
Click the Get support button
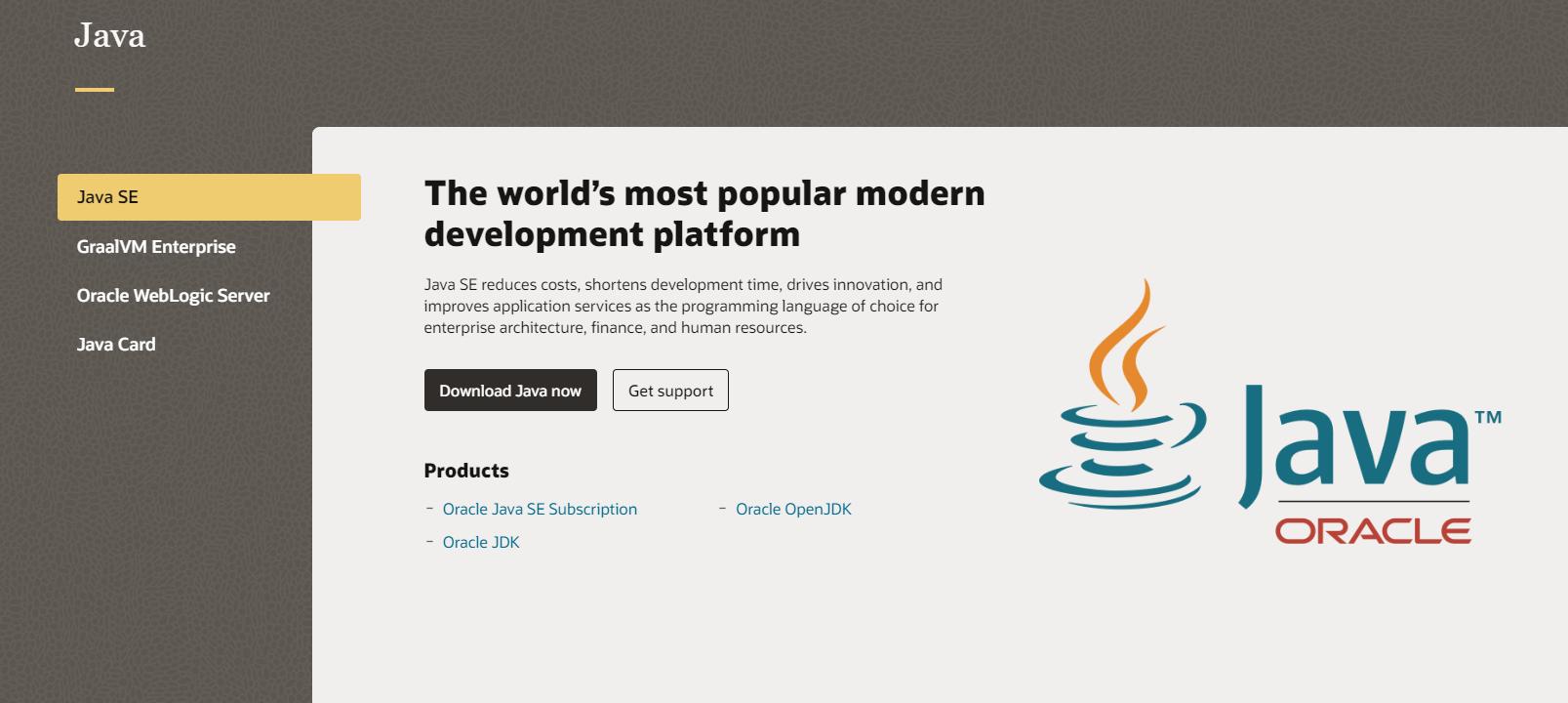pos(670,391)
